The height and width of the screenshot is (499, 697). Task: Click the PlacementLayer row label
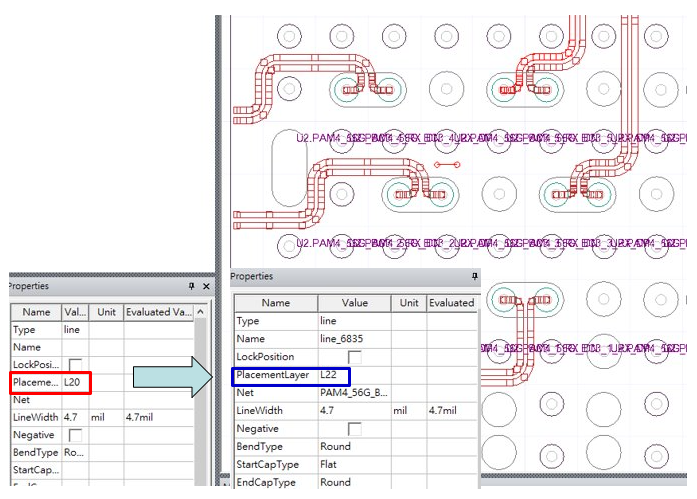(272, 375)
